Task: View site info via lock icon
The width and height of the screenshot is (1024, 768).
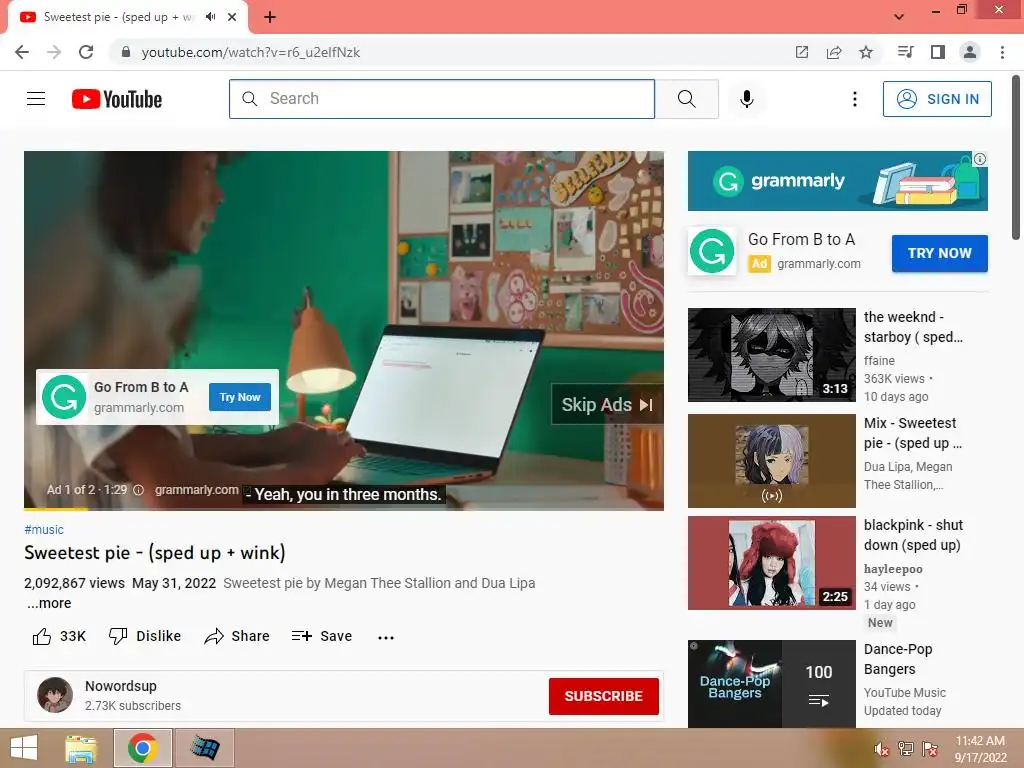Action: click(x=126, y=52)
